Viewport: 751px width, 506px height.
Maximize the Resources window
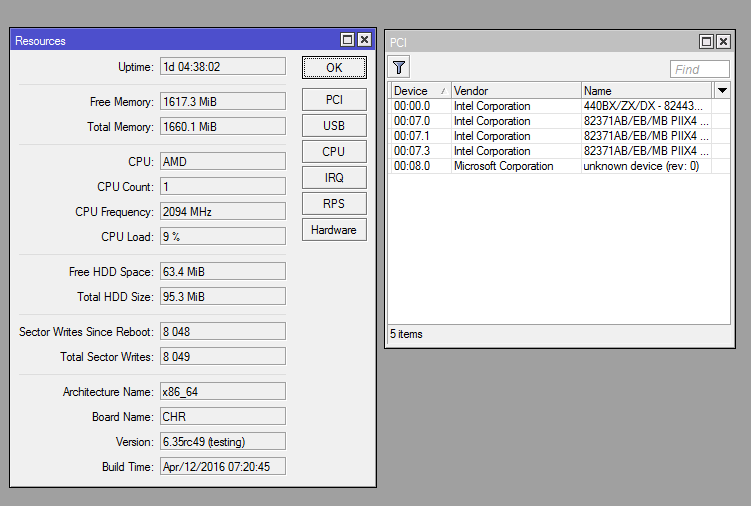point(348,40)
